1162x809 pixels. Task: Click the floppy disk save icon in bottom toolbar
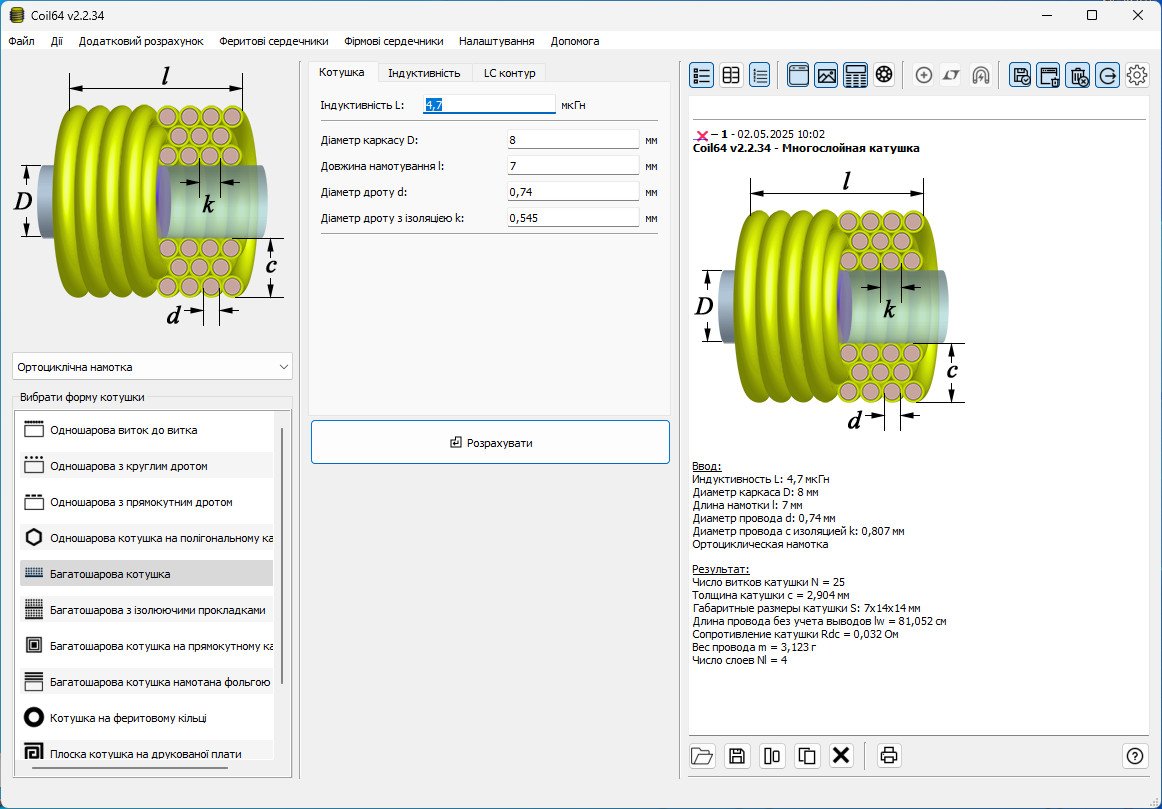point(737,756)
